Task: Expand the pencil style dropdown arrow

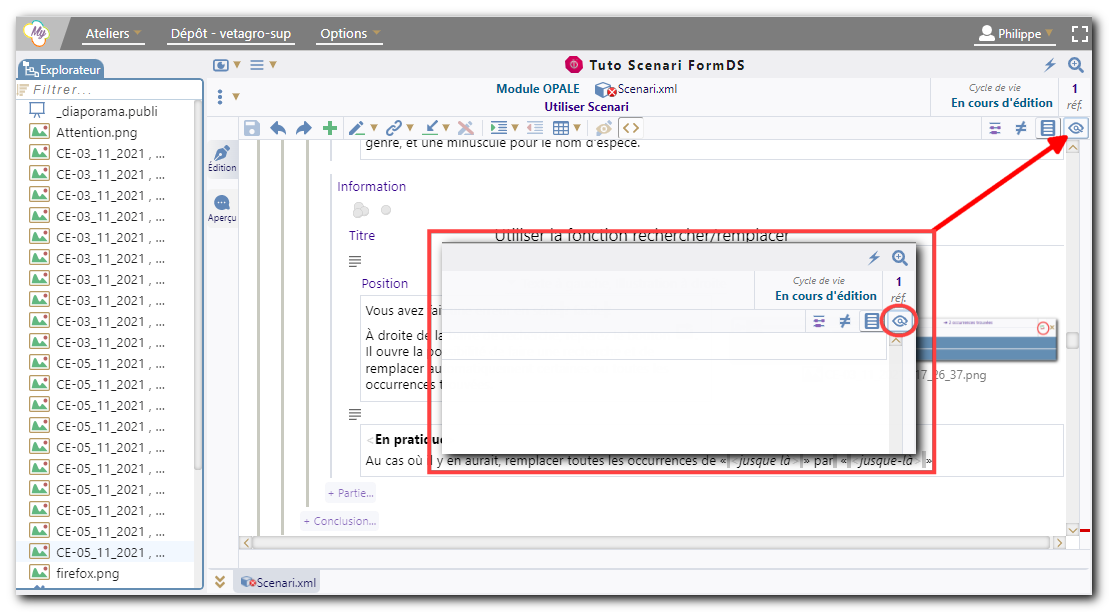Action: (373, 128)
